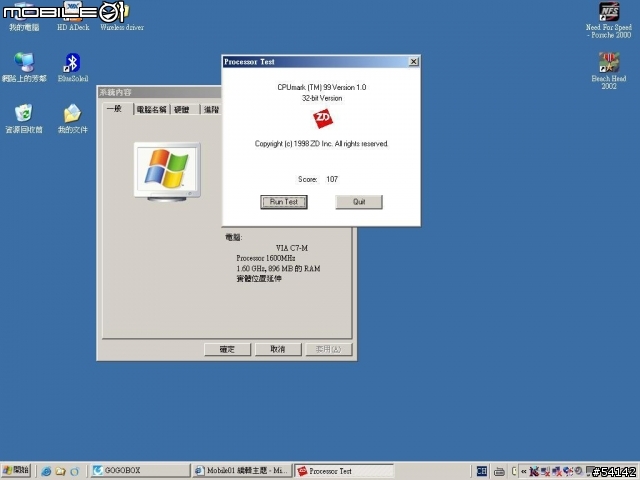Screen dimensions: 640x480
Task: Launch Need For Speed Porsche 2000 shortcut
Action: 609,13
